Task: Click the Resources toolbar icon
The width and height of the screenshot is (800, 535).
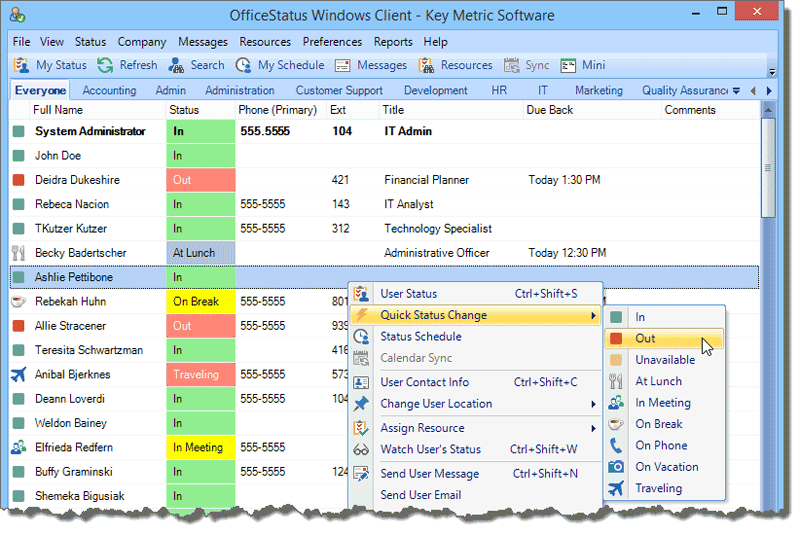Action: [426, 65]
